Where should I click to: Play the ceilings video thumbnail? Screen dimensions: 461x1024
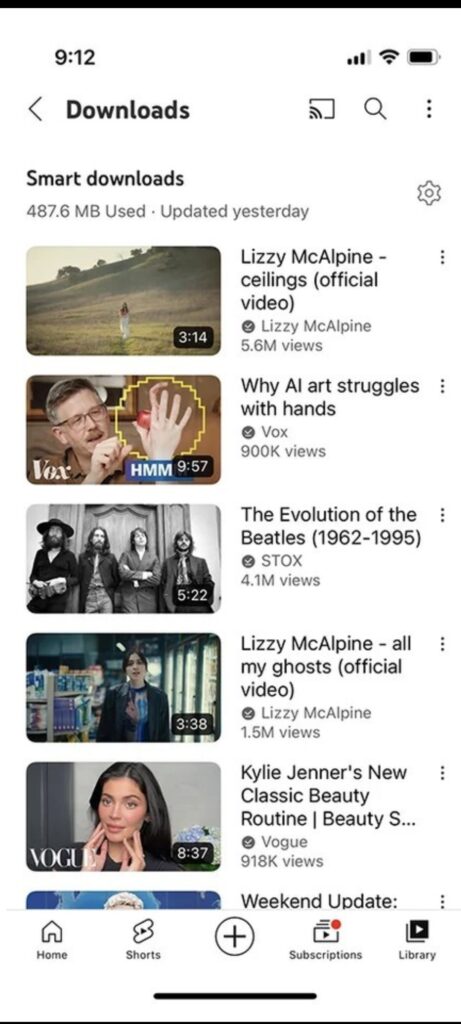[x=123, y=301]
